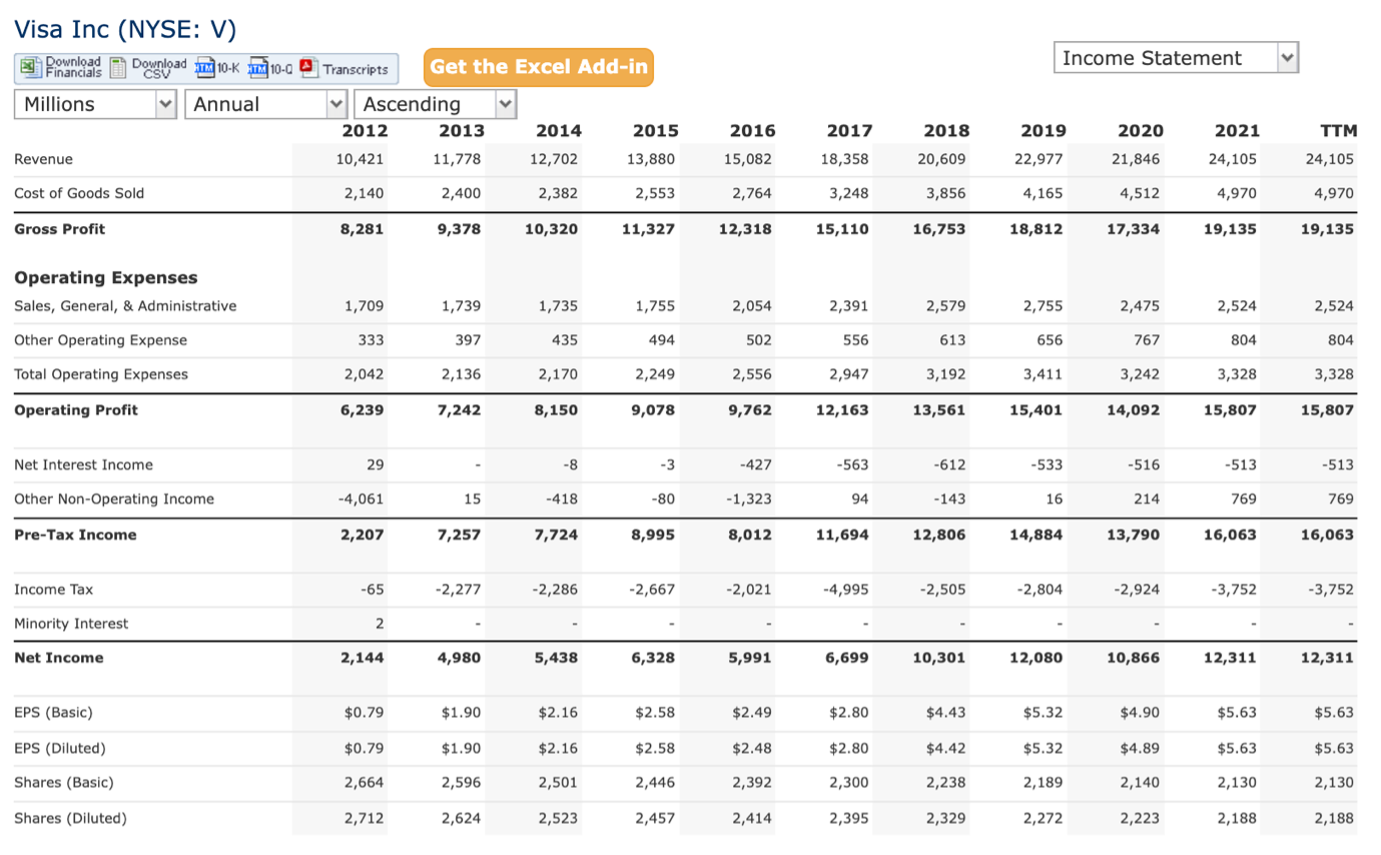Click the Shares (Diluted) row label
Image resolution: width=1381 pixels, height=855 pixels.
point(70,818)
